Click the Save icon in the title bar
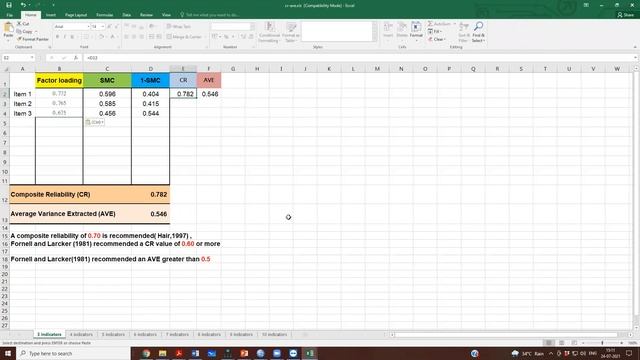640x360 pixels. (9, 5)
